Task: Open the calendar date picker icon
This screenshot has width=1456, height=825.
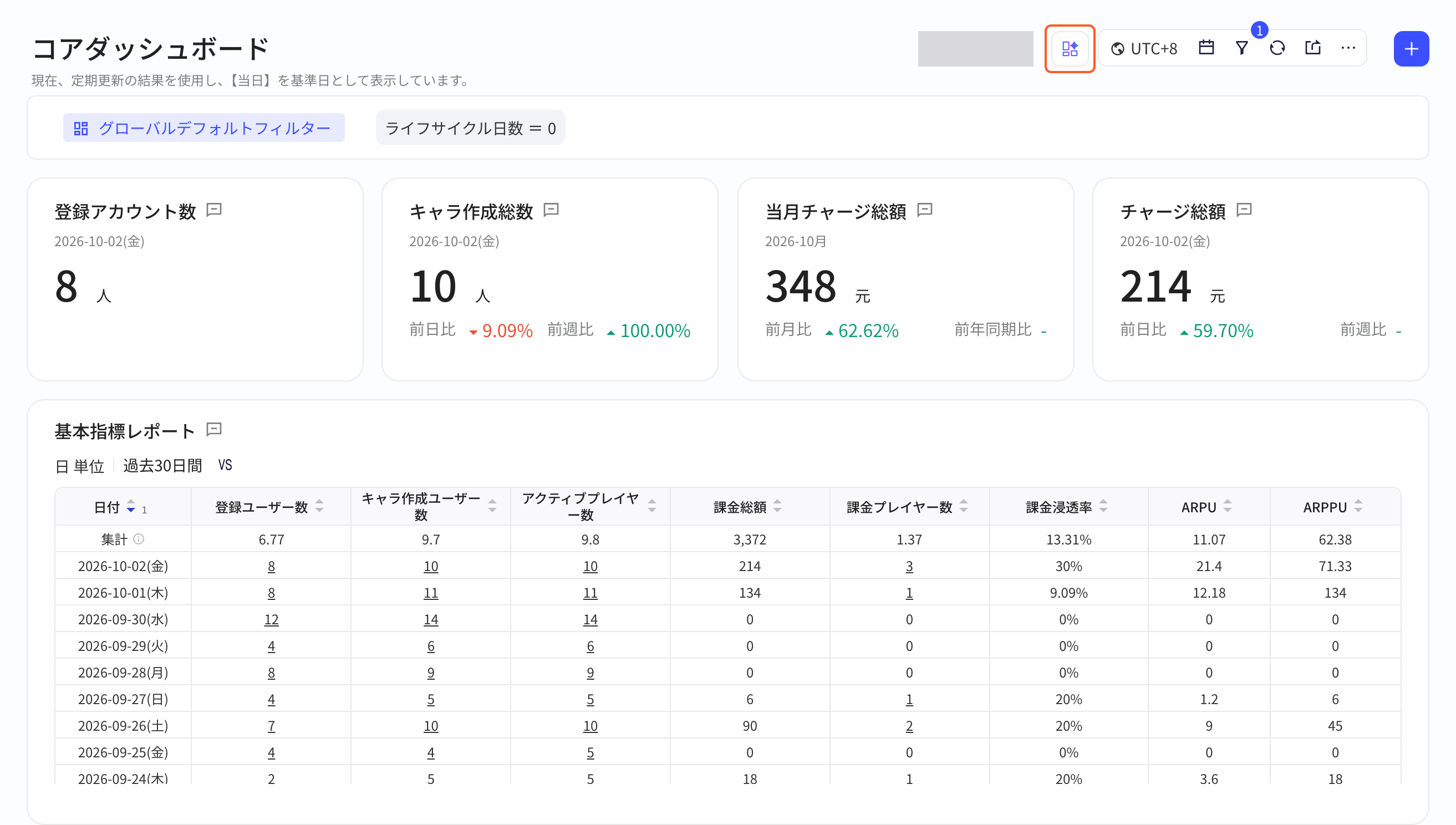Action: tap(1206, 48)
